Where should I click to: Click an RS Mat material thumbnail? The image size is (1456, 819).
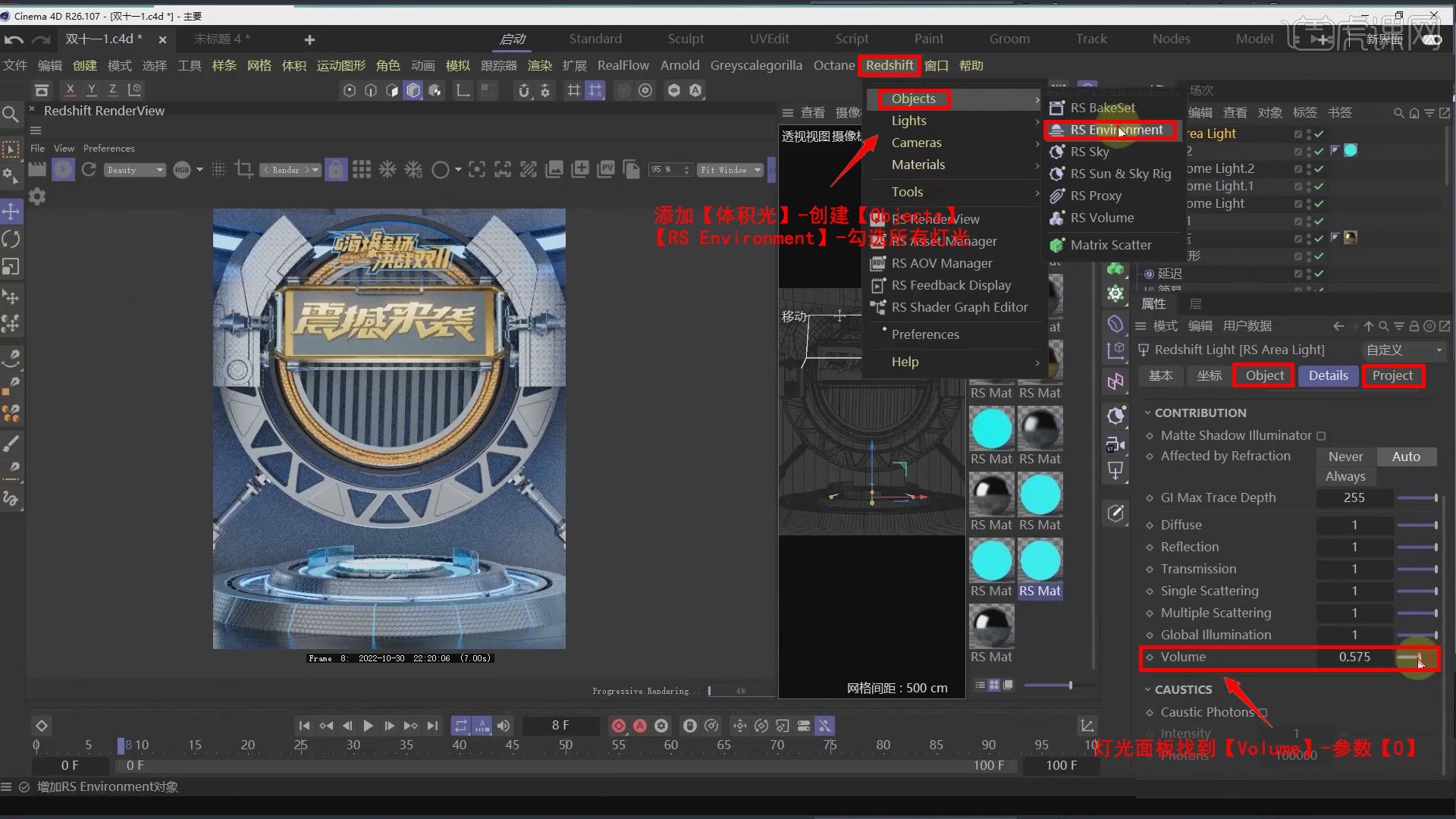point(991,428)
